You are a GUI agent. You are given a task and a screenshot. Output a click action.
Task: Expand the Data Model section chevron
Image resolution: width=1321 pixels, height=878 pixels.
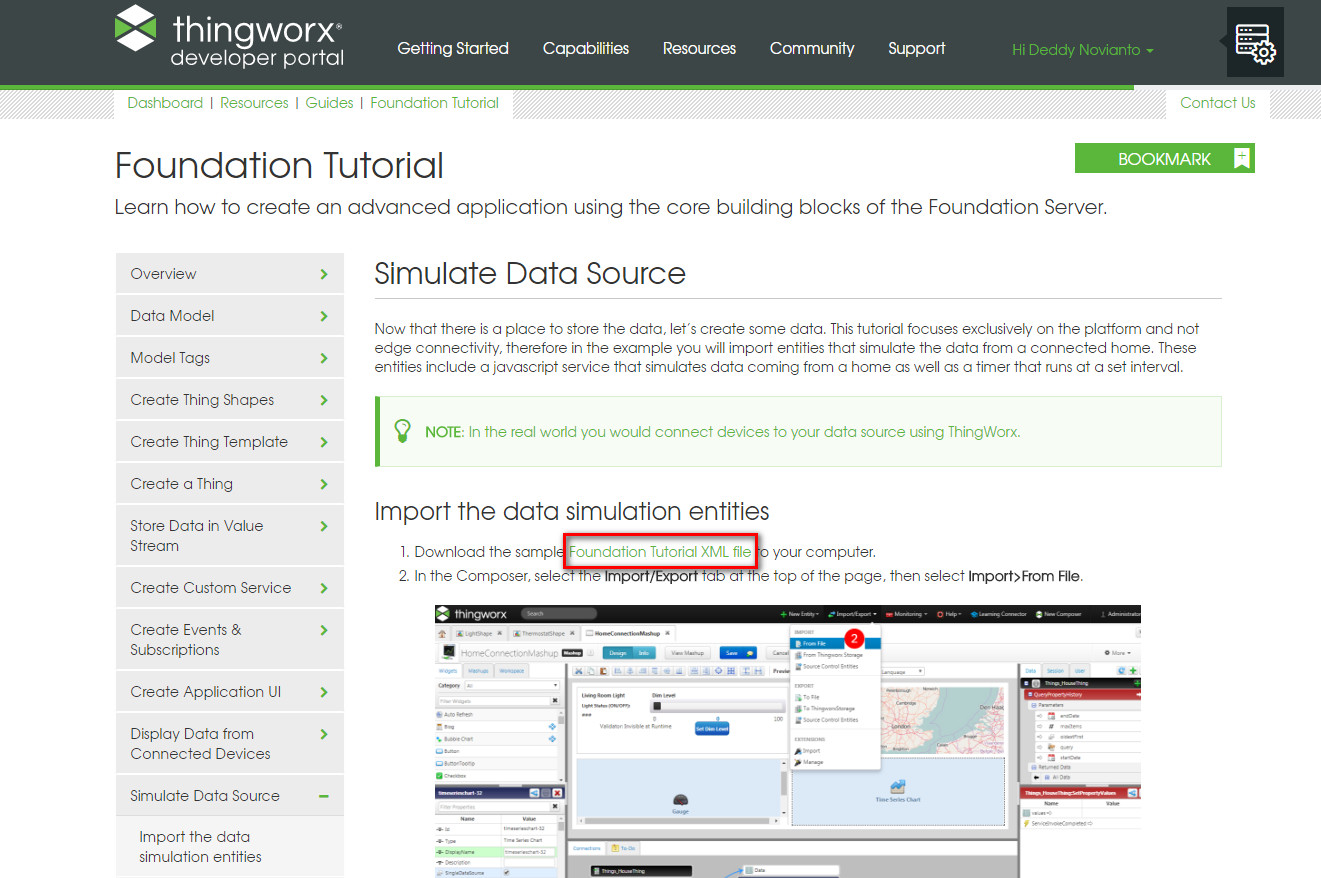(x=324, y=316)
